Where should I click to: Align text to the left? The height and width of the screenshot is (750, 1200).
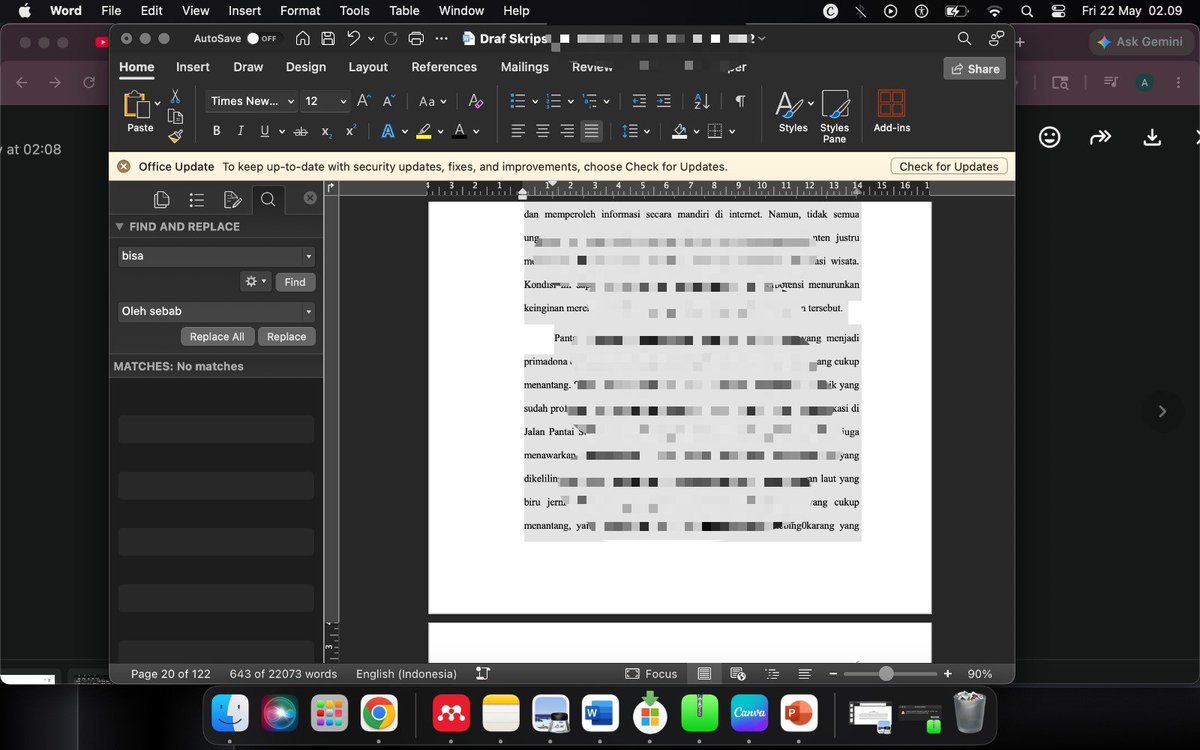(518, 131)
